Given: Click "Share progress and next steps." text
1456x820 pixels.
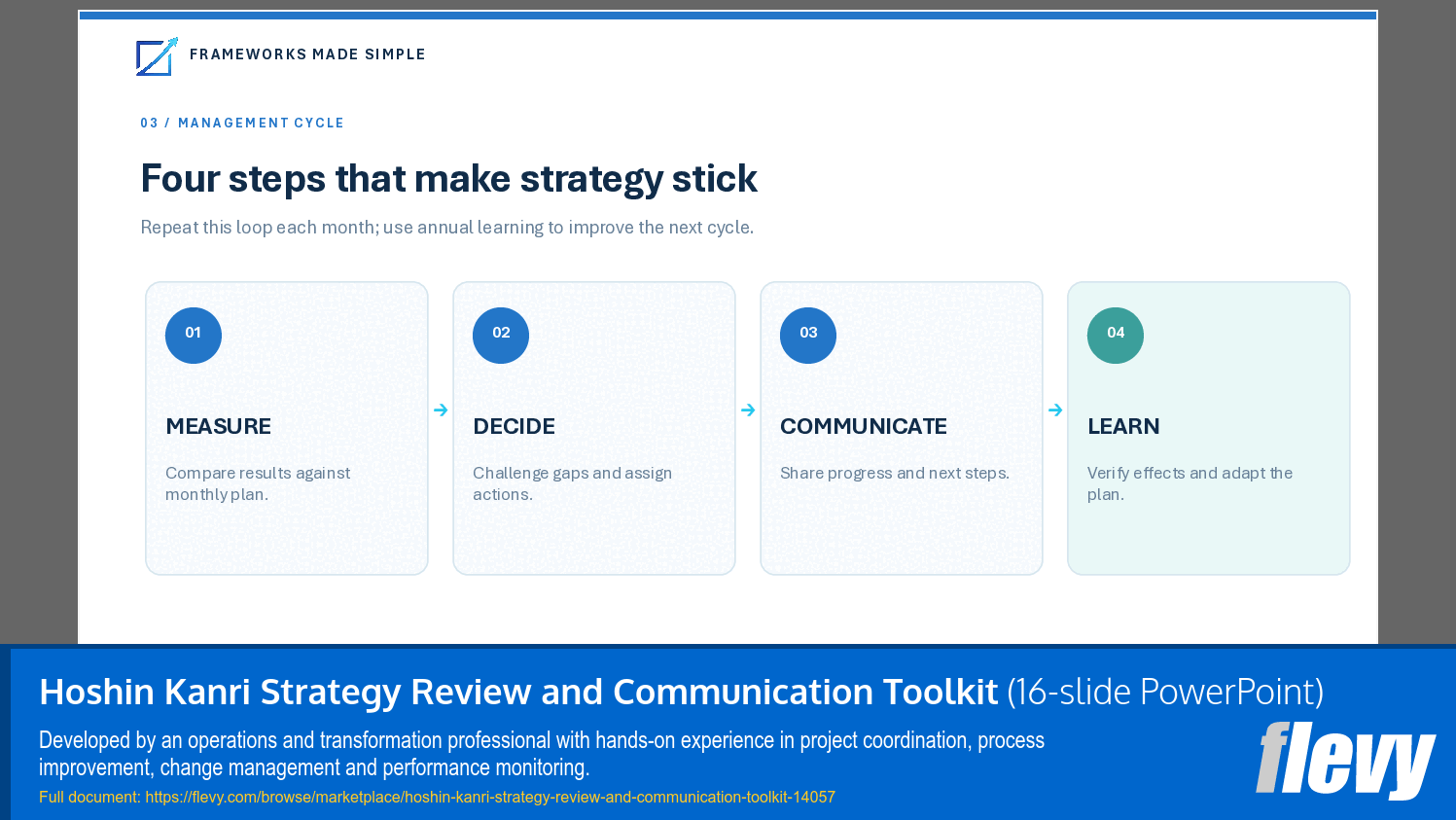Looking at the screenshot, I should point(895,473).
